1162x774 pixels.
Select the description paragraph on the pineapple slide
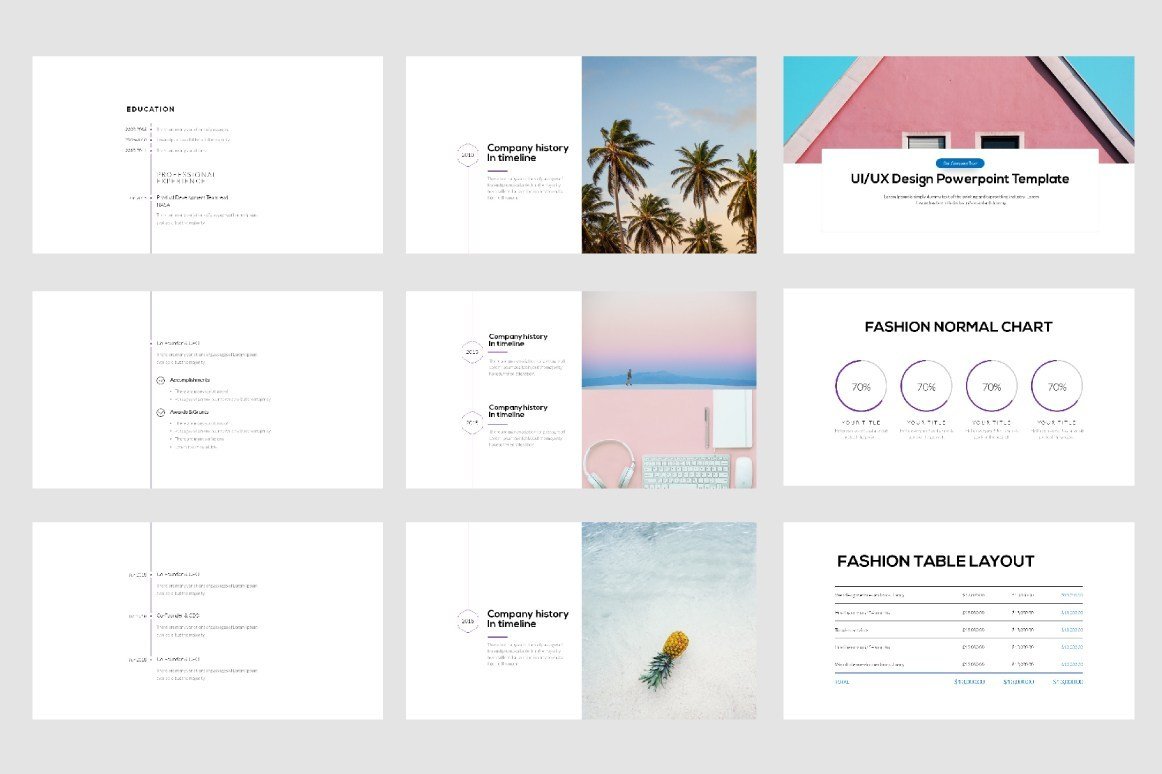[x=525, y=655]
